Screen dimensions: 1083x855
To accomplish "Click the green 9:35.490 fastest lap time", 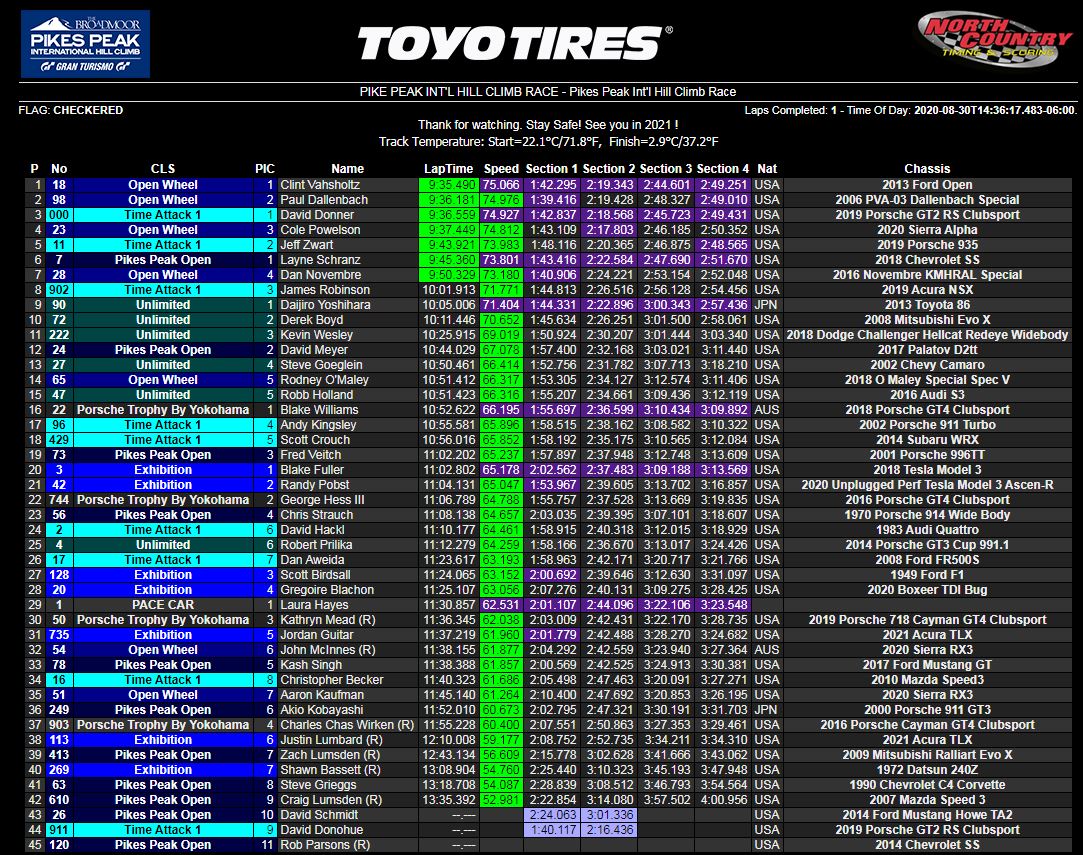I will pyautogui.click(x=455, y=183).
